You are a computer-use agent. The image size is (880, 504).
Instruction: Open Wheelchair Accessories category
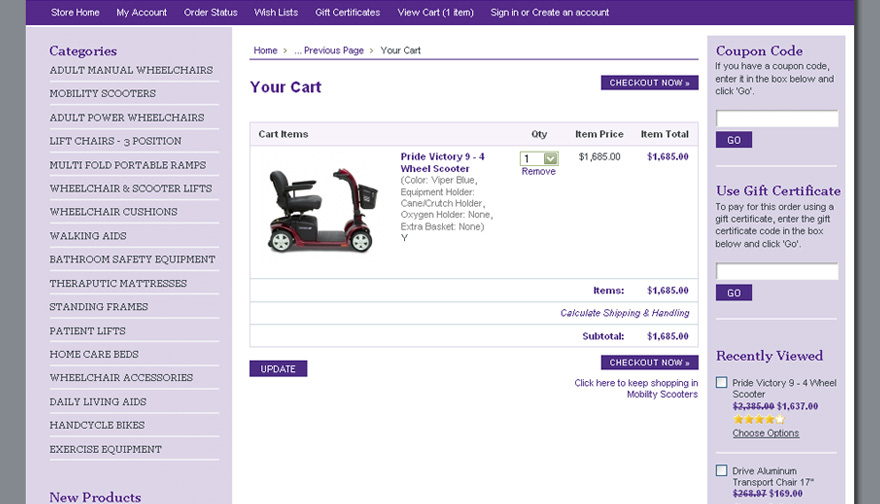[x=121, y=378]
